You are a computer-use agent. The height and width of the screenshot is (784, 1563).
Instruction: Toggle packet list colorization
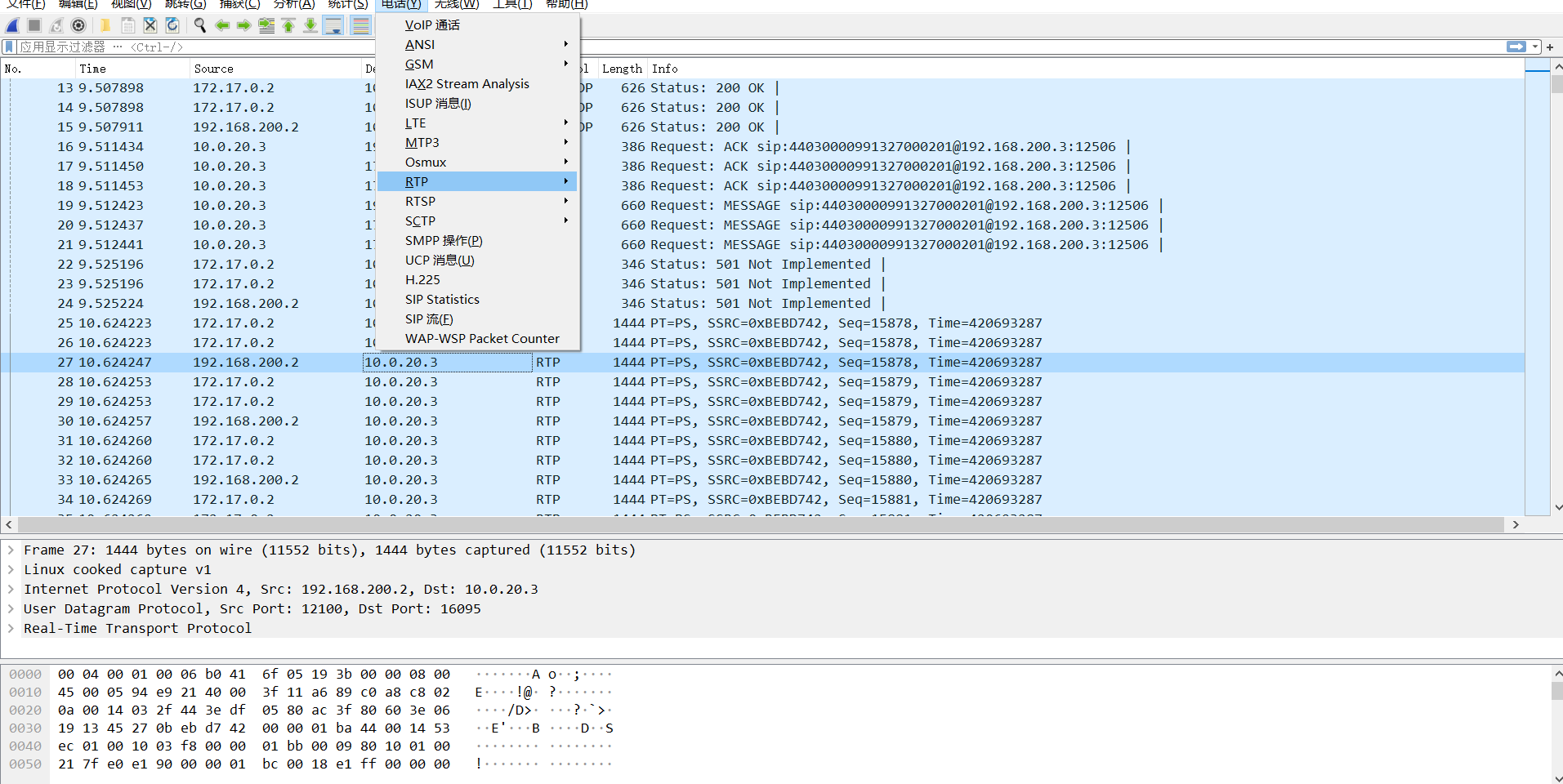click(x=360, y=26)
